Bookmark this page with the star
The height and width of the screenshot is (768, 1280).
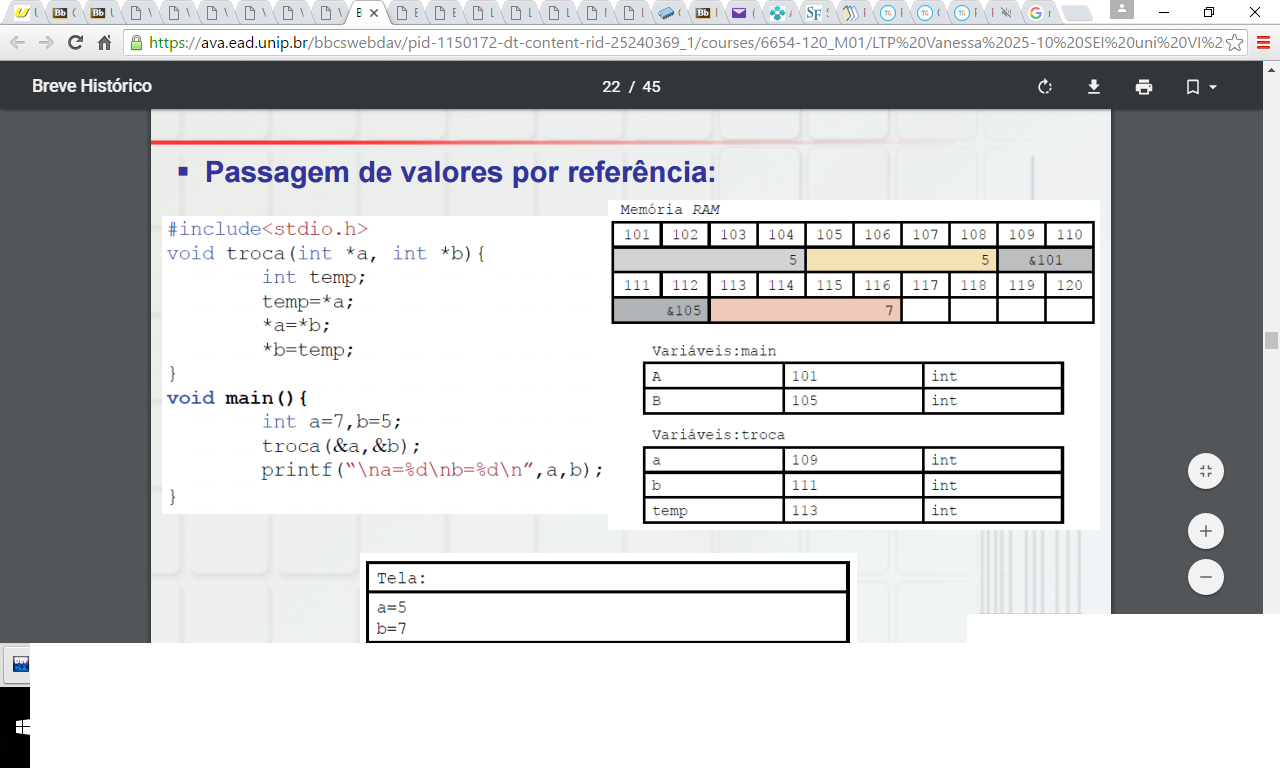tap(1235, 43)
